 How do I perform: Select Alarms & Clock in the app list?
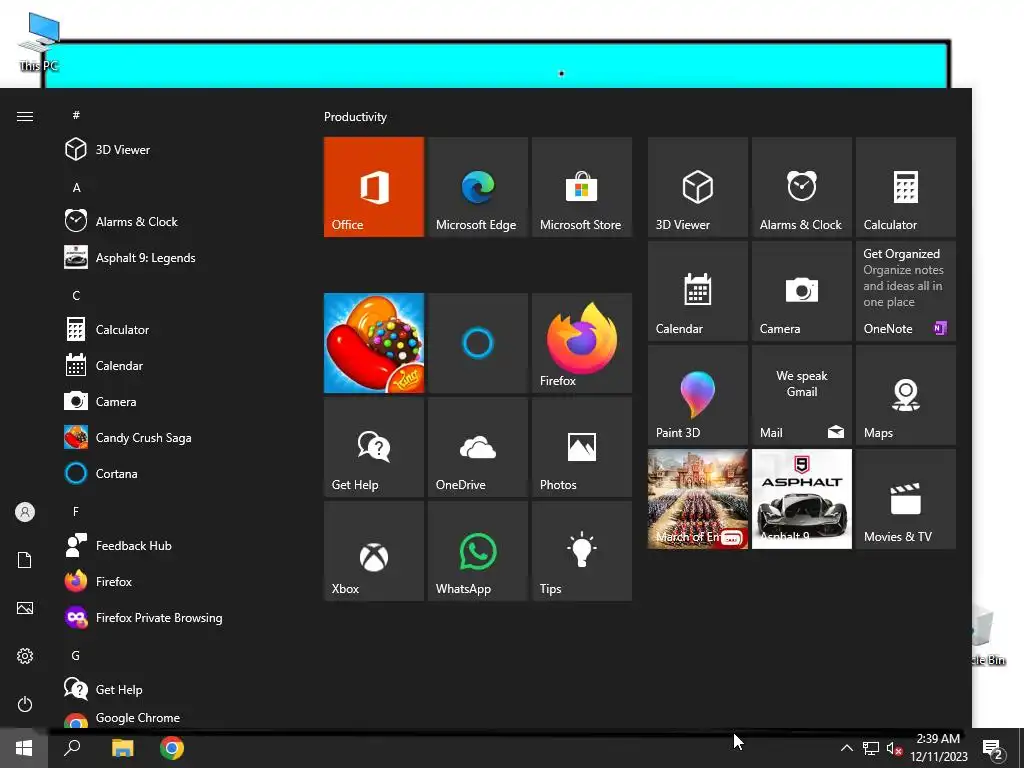click(176, 221)
